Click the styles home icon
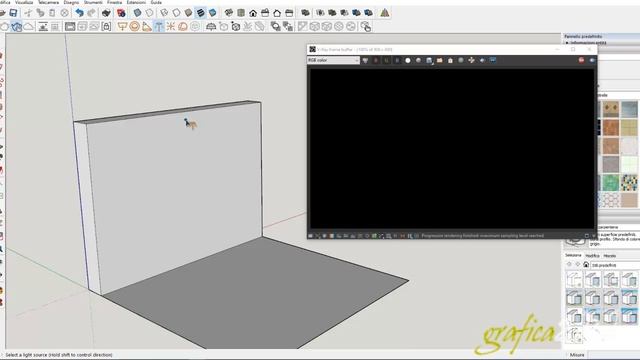640x360 pixels. [586, 265]
